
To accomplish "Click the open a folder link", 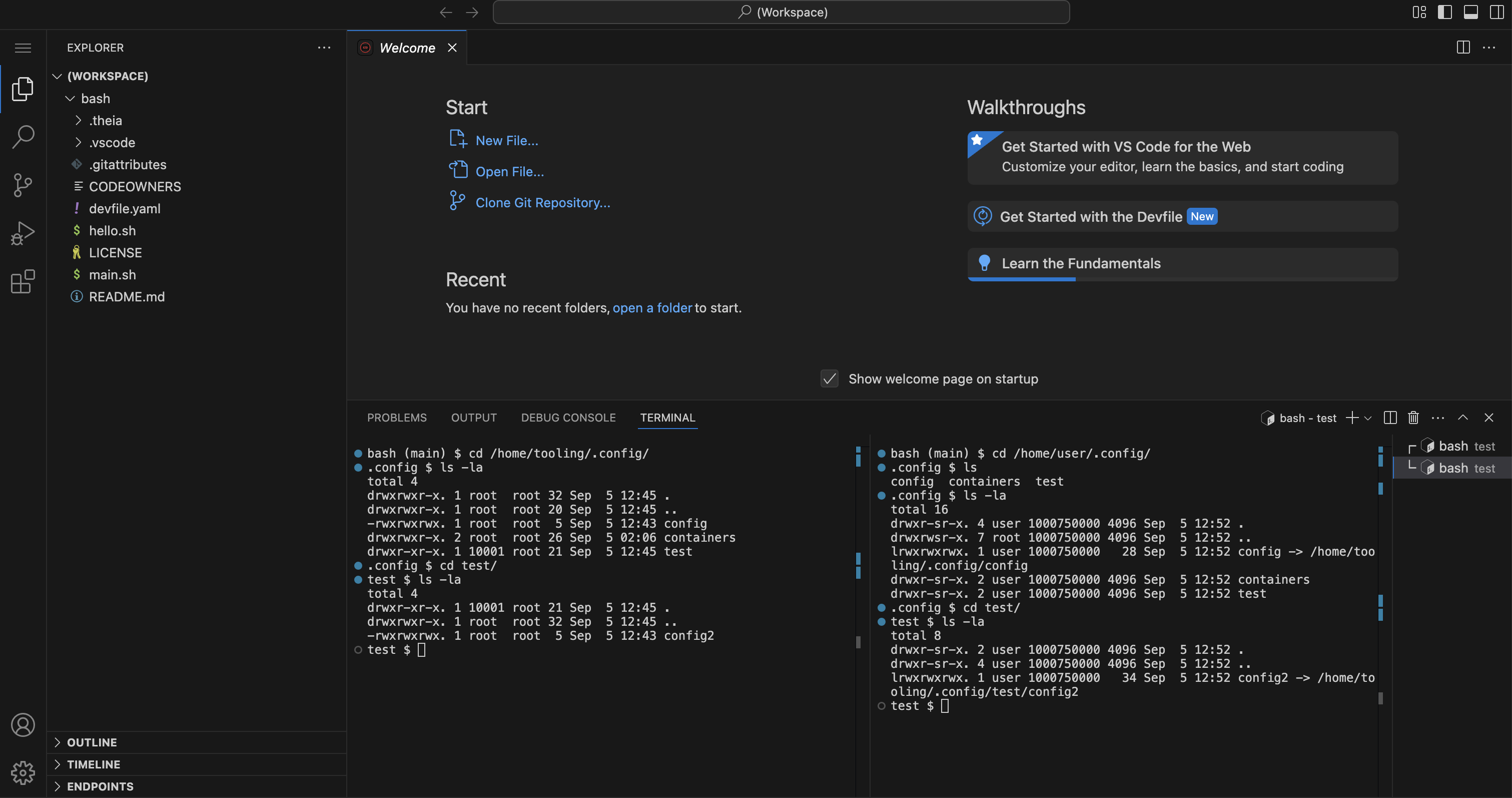I will click(x=652, y=308).
